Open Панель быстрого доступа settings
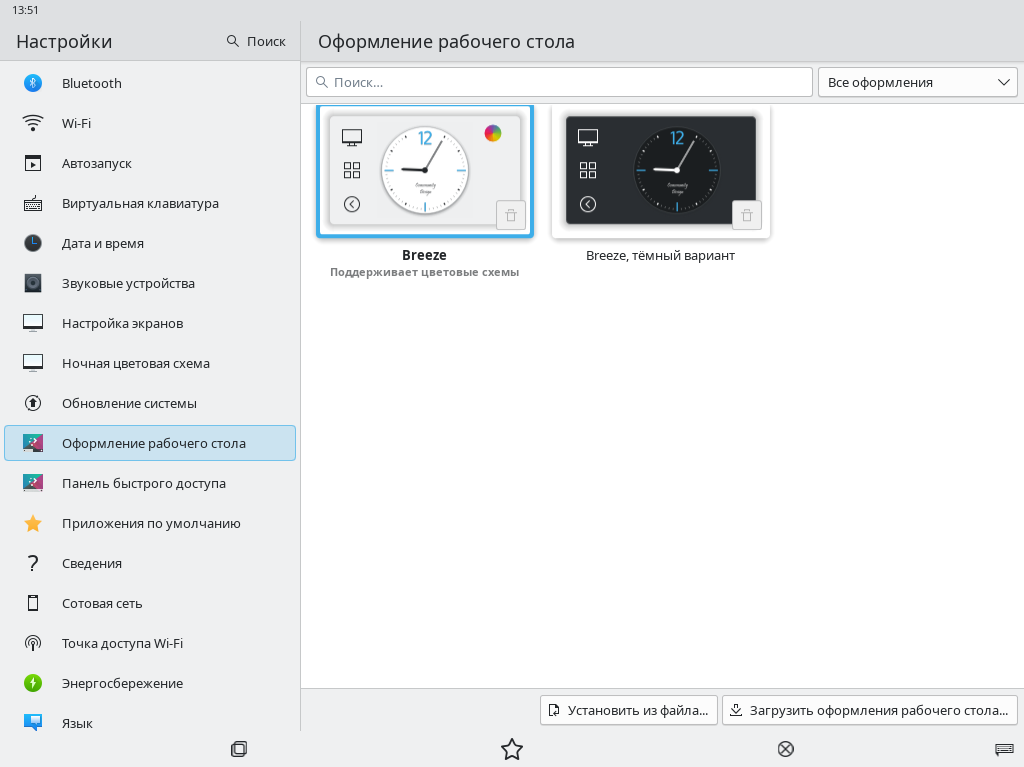 150,483
